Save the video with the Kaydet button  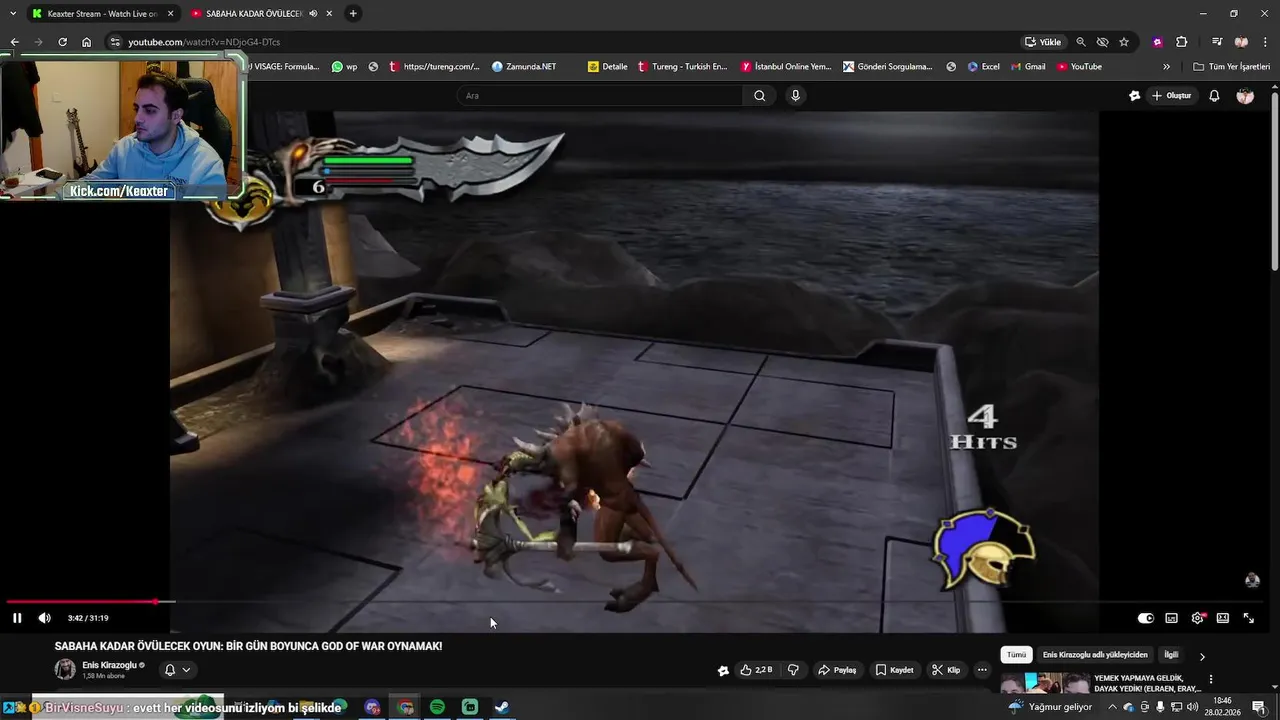[894, 670]
